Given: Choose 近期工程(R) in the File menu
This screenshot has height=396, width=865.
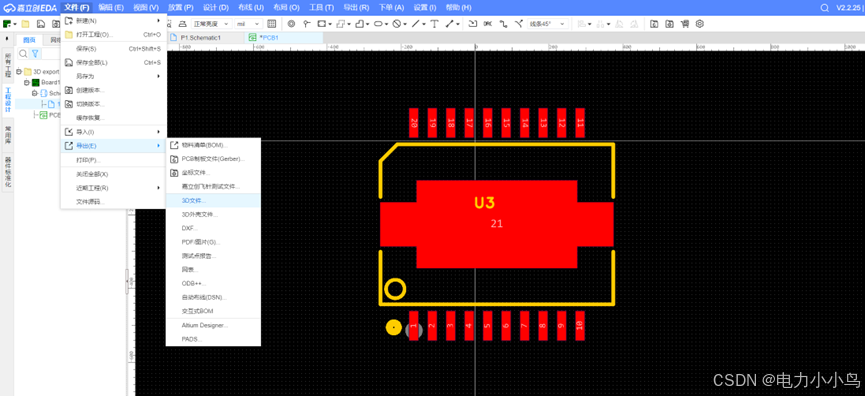Looking at the screenshot, I should pos(113,188).
